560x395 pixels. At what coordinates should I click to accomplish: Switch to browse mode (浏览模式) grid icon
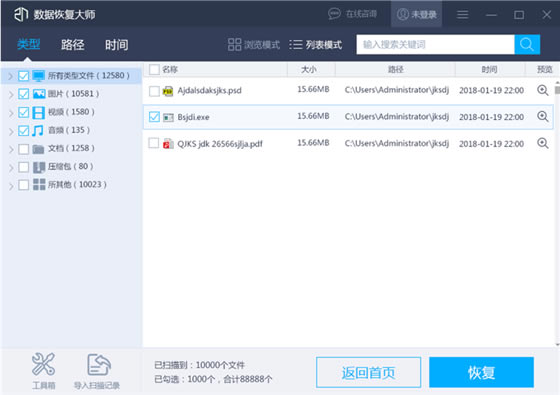pyautogui.click(x=234, y=45)
